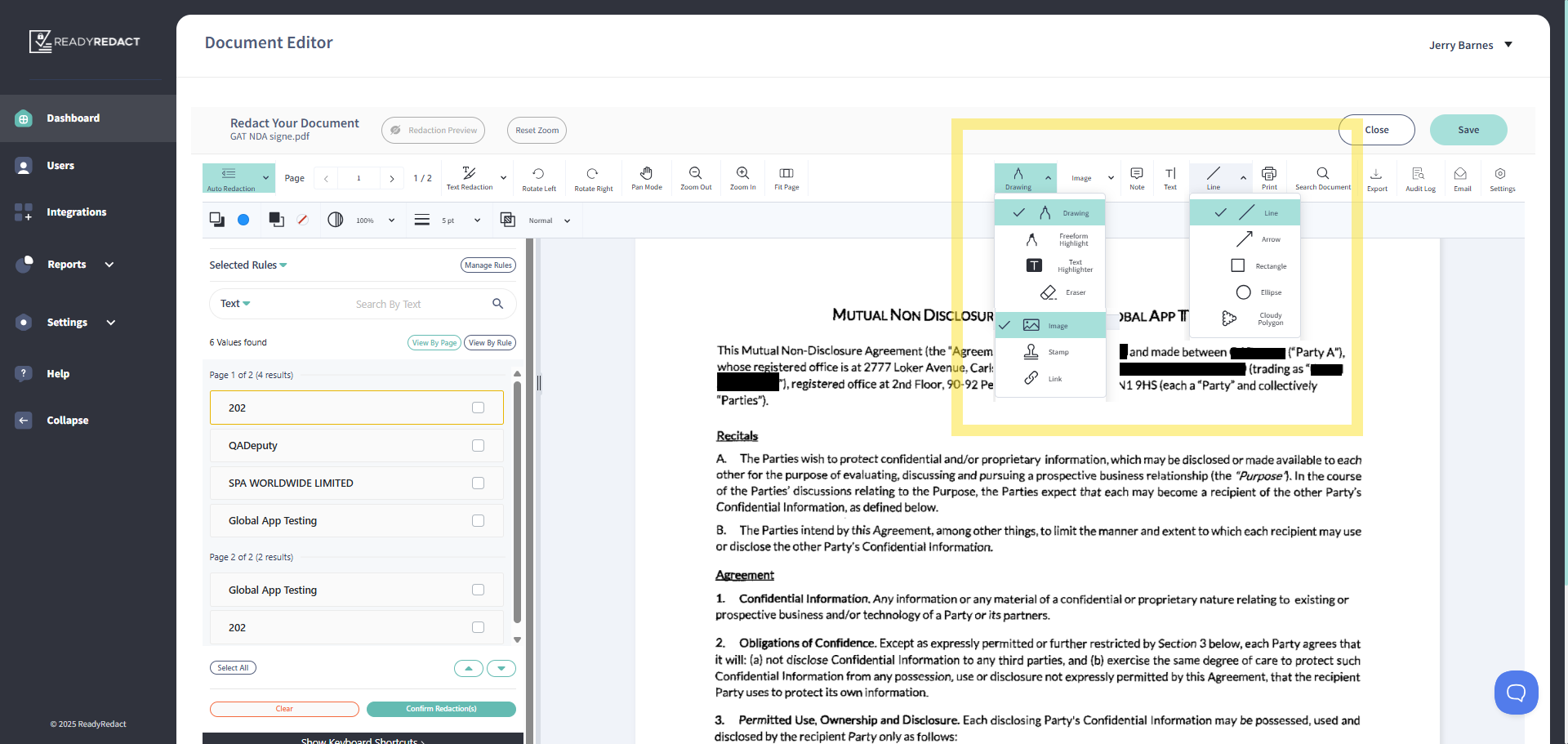This screenshot has height=744, width=1568.
Task: Select Eraser from the Drawing menu
Action: (1050, 292)
